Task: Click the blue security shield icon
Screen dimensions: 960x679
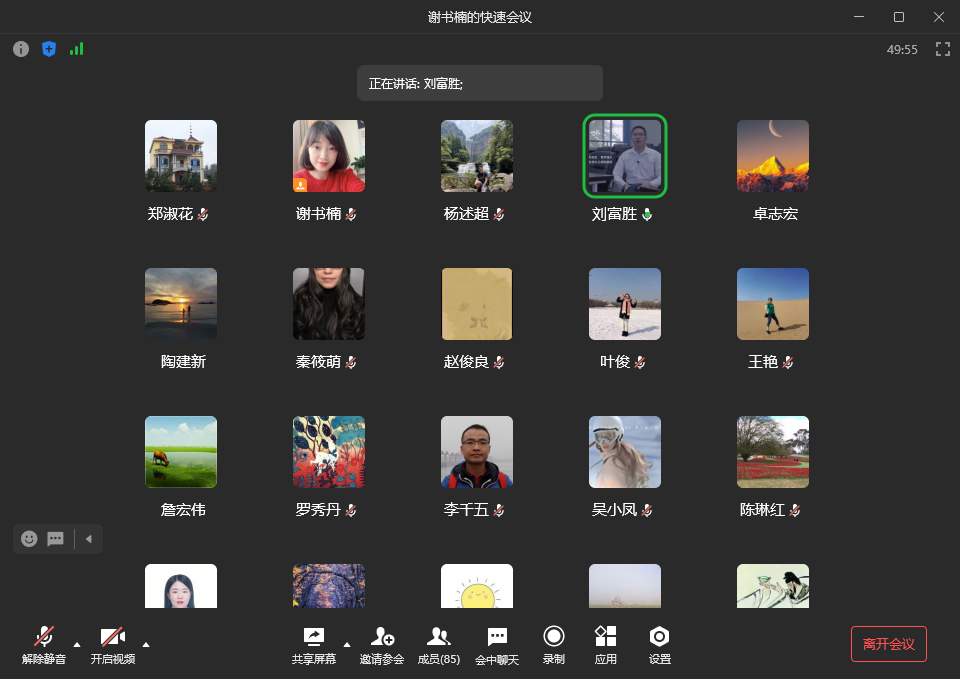Action: point(49,49)
